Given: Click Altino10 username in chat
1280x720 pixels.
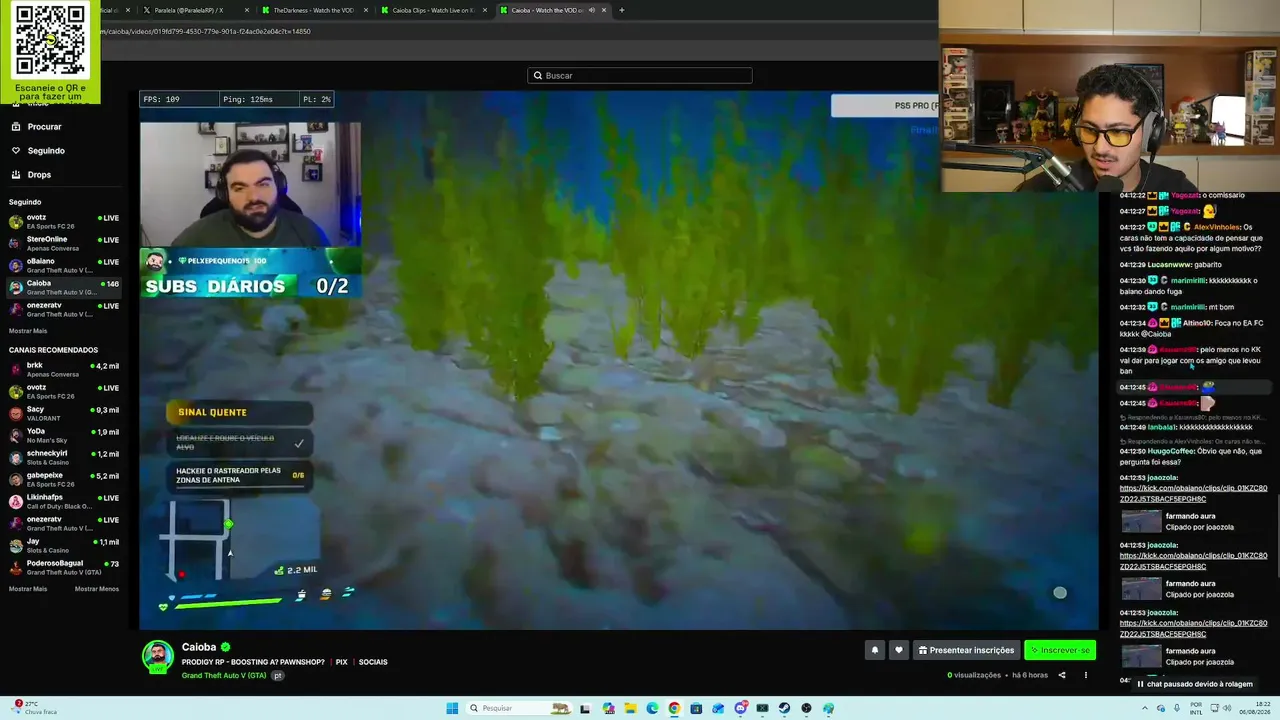Looking at the screenshot, I should [1198, 323].
